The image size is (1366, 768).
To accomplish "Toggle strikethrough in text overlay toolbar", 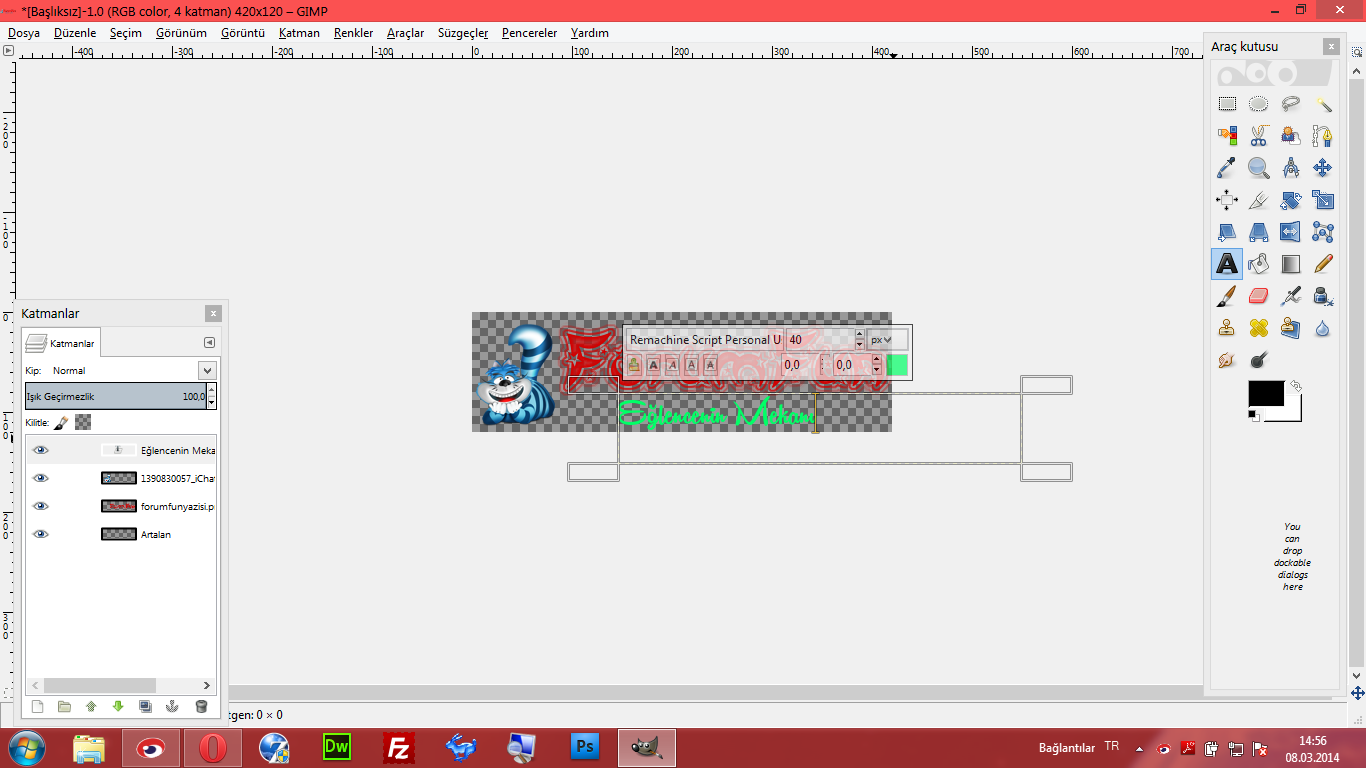I will (710, 365).
